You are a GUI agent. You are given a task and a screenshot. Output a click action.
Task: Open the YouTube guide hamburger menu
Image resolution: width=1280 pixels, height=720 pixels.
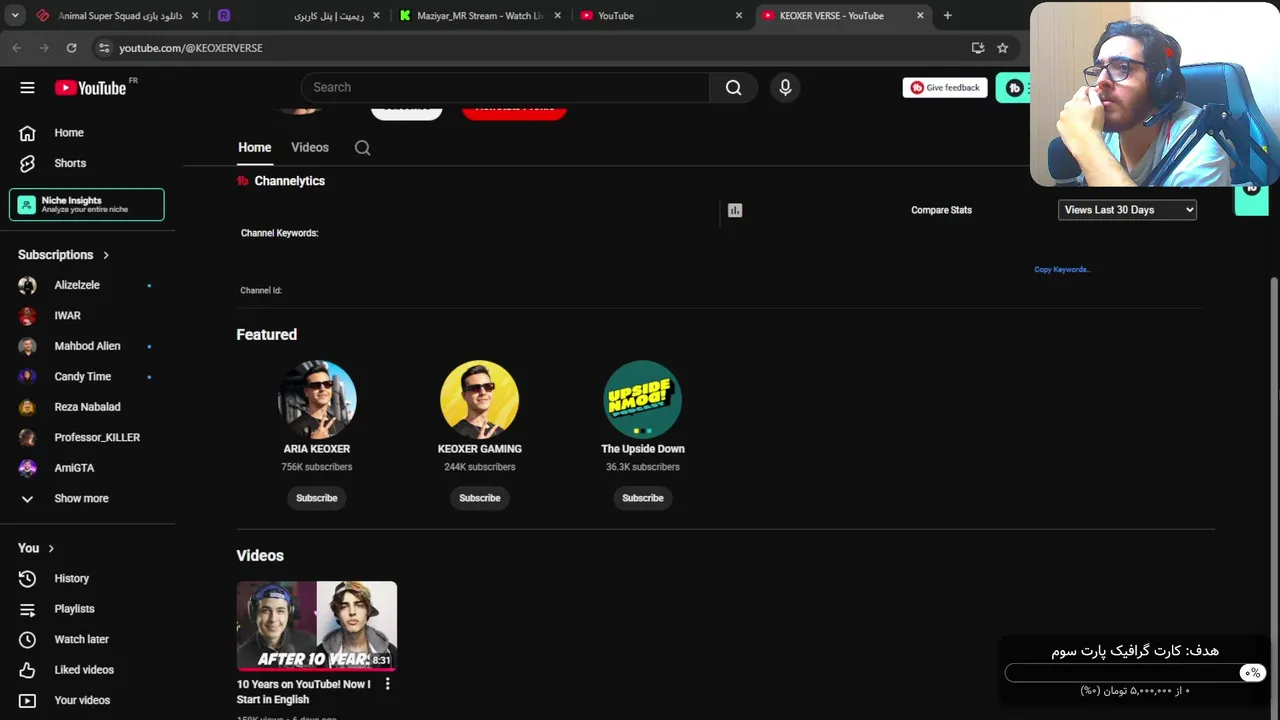tap(27, 88)
